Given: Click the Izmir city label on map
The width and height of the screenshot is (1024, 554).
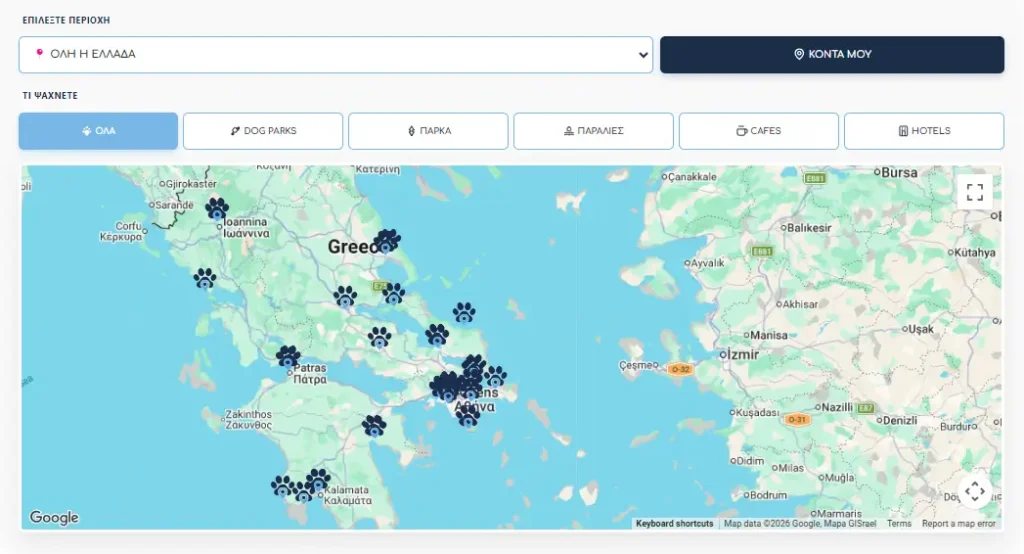Looking at the screenshot, I should [x=743, y=355].
